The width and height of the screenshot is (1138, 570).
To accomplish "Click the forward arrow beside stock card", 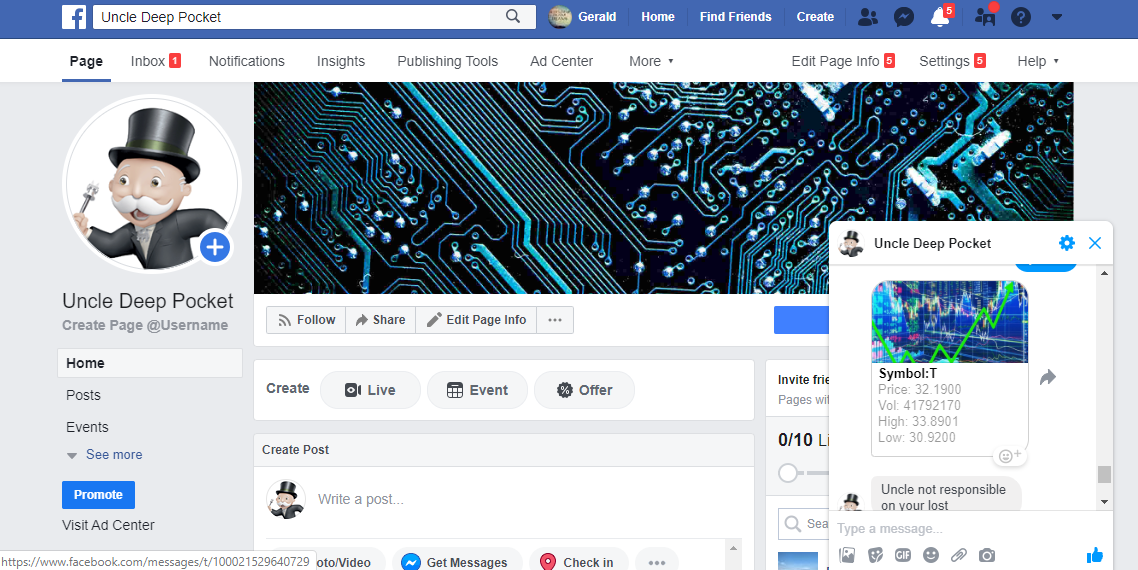I will click(1047, 377).
